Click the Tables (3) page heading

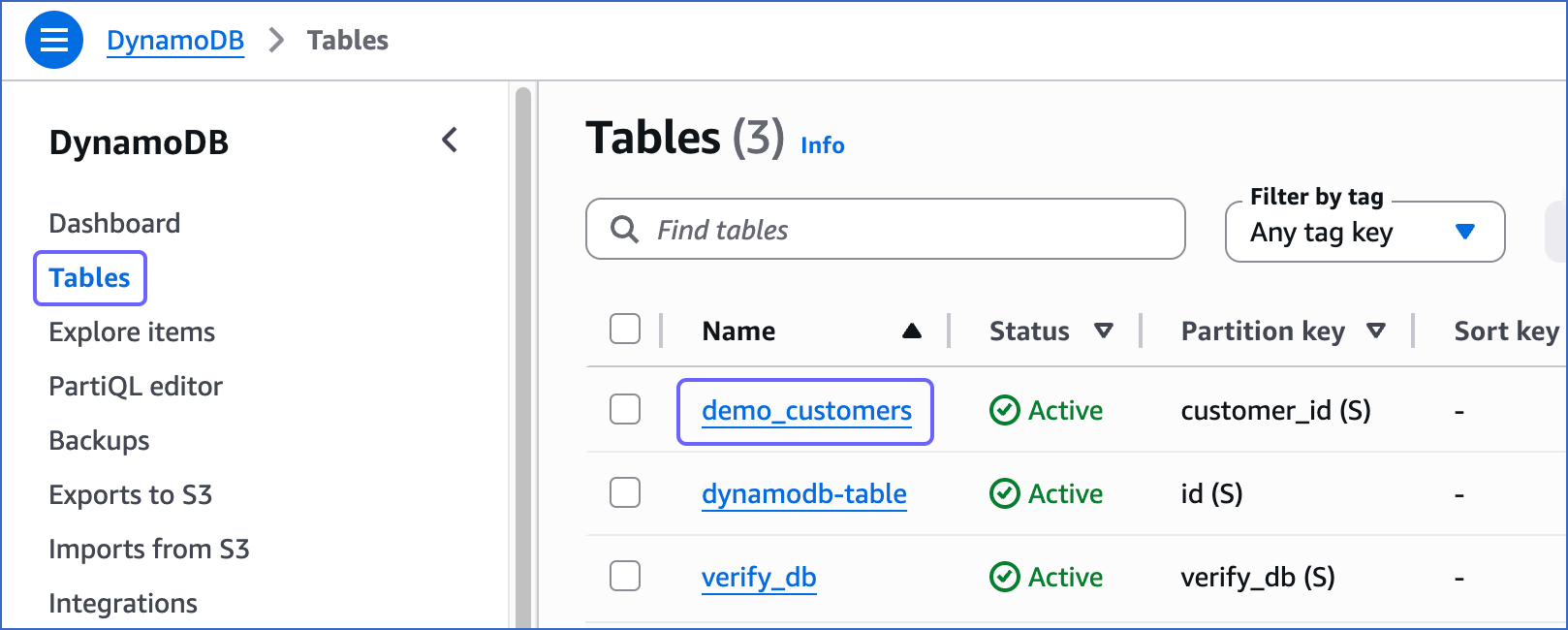coord(685,138)
